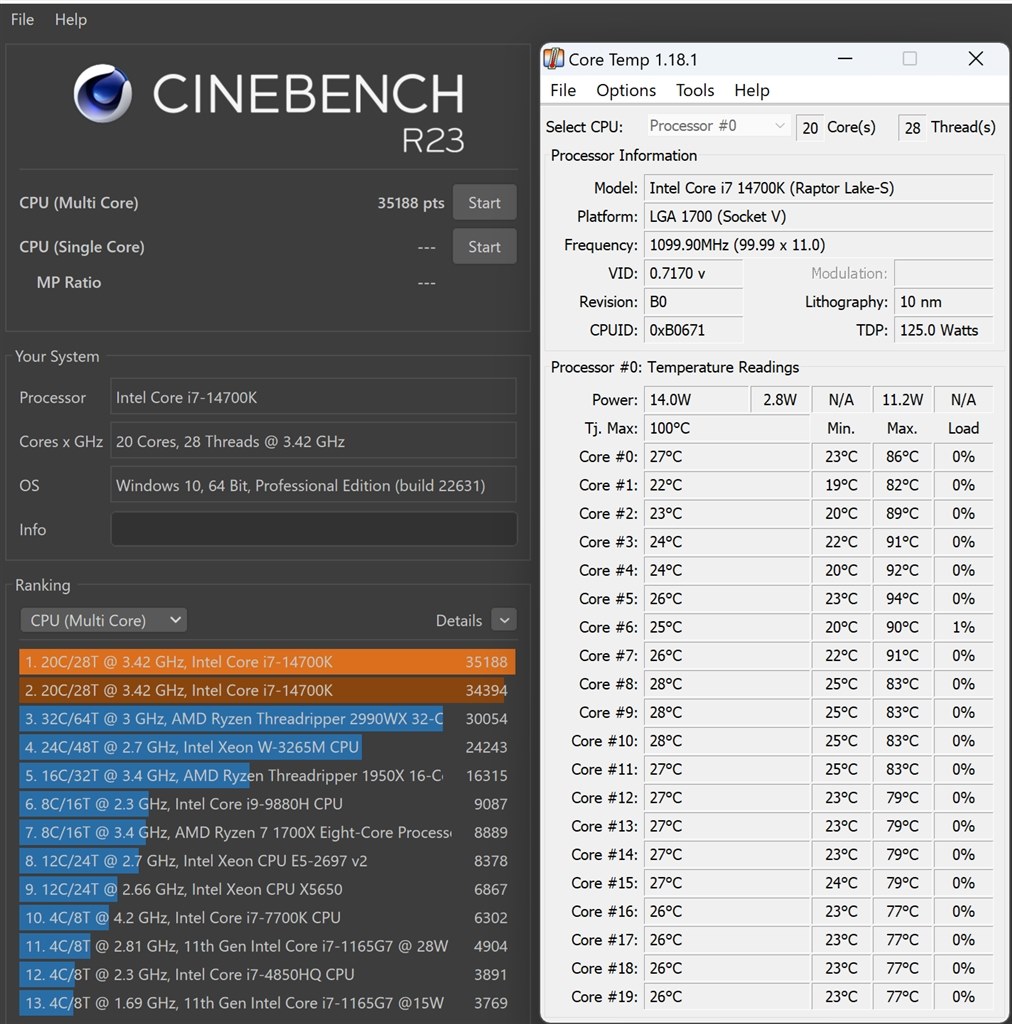Select the Threadripper 2990WX ranking row
Screen dimensions: 1012x1024
point(267,718)
